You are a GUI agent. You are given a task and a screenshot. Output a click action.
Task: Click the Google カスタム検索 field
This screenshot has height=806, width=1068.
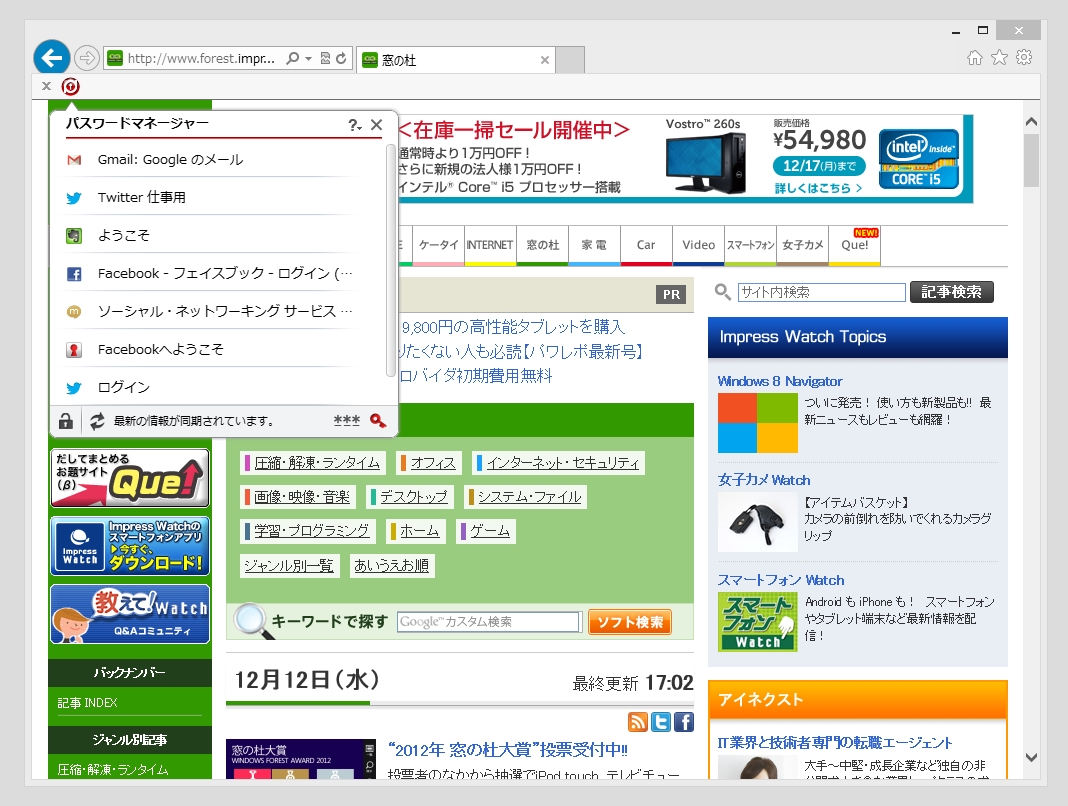pos(488,622)
